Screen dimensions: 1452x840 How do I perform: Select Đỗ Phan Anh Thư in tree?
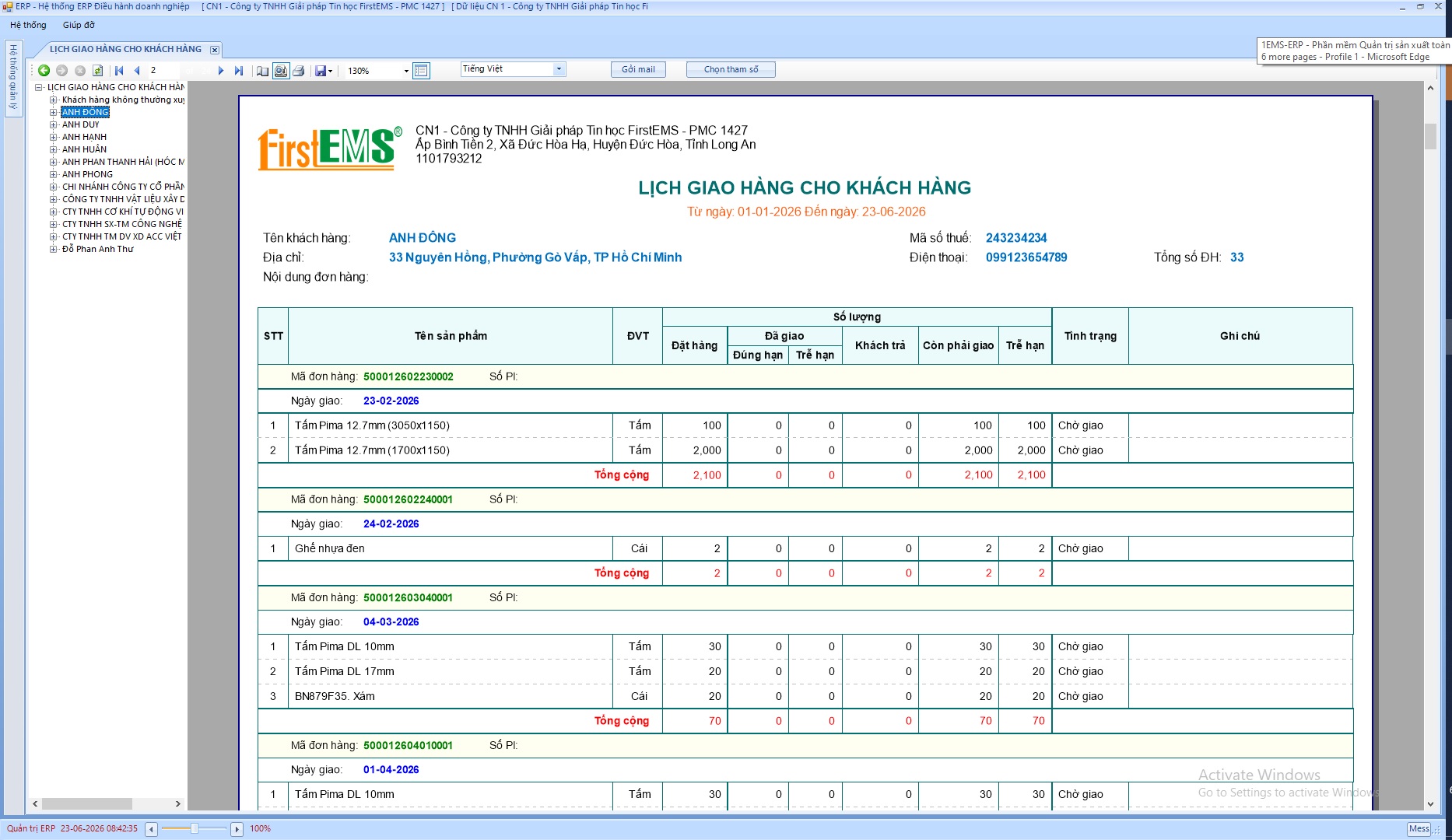98,249
